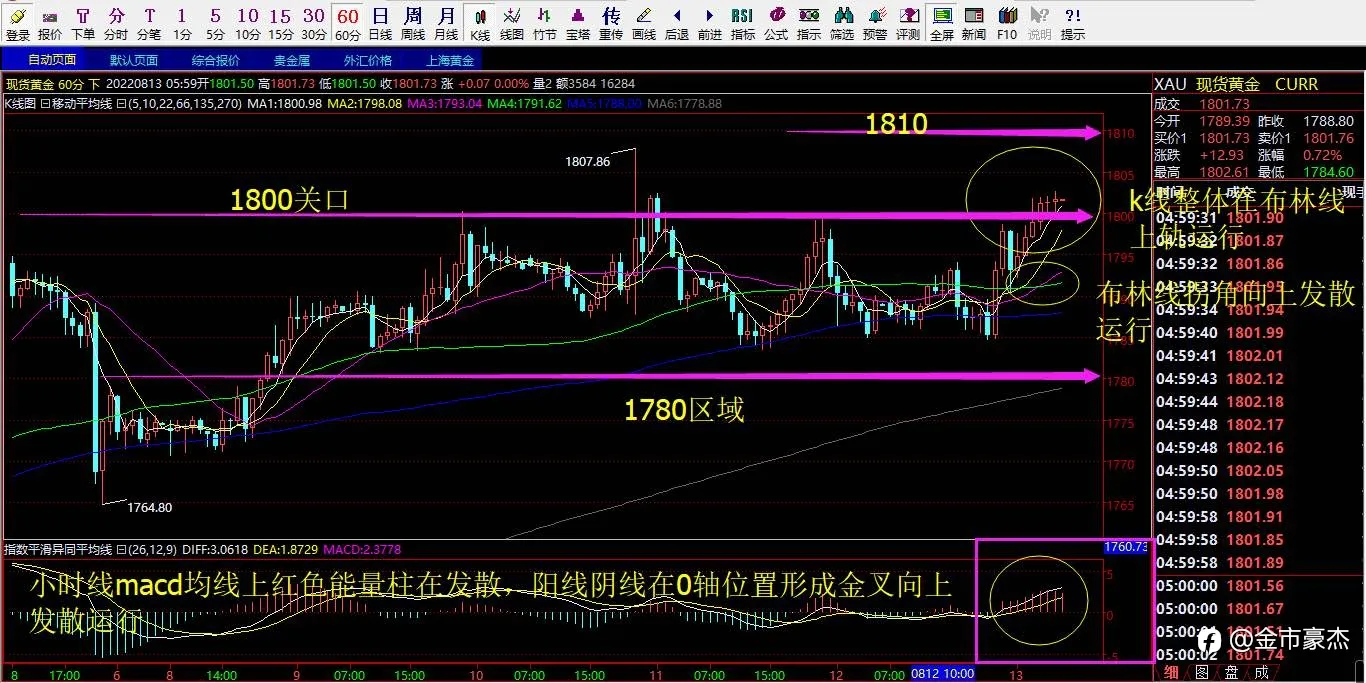Switch to 周线 weekly chart
Image resolution: width=1366 pixels, height=683 pixels.
coord(414,22)
